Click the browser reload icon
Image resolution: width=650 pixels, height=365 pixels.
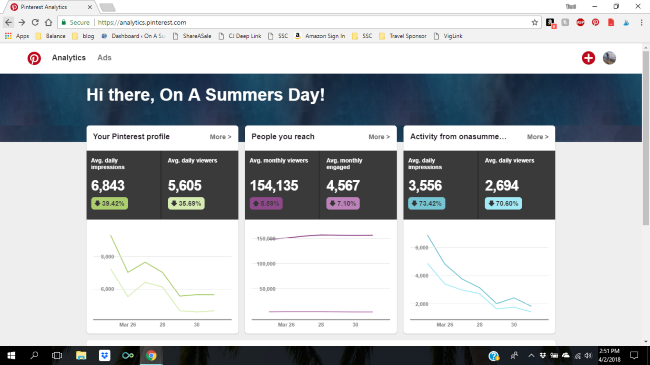pyautogui.click(x=35, y=22)
